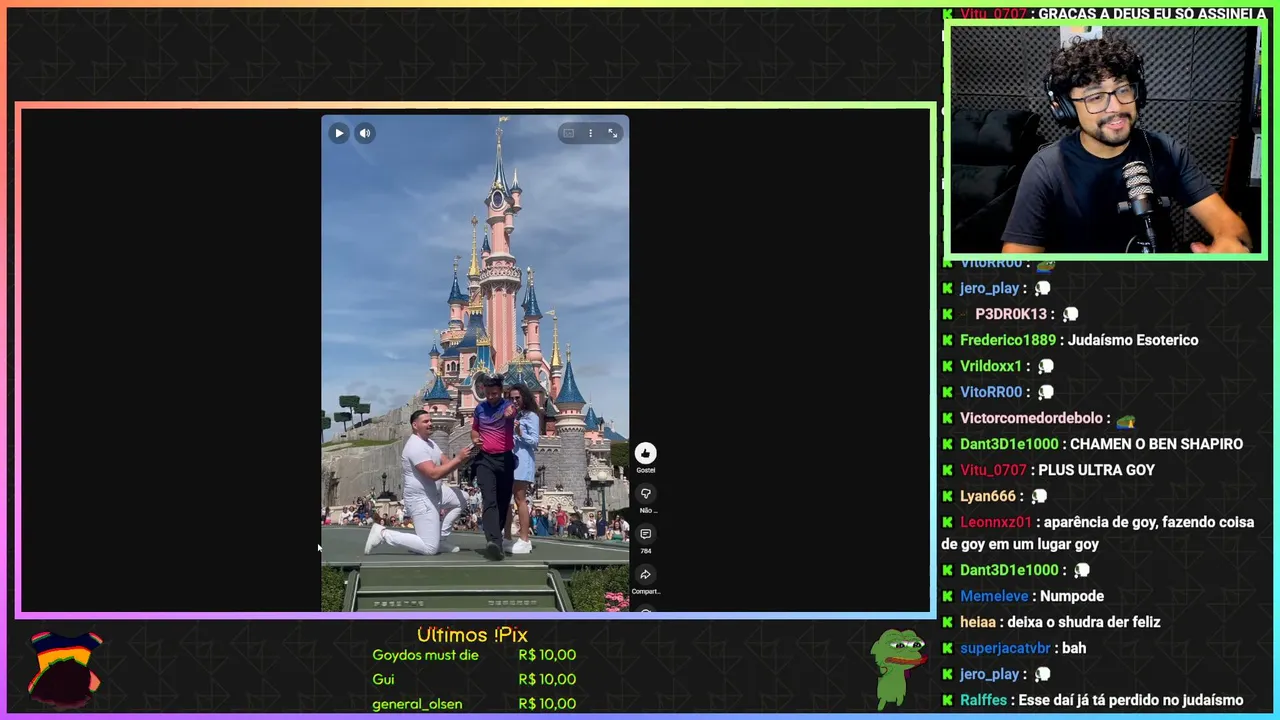The height and width of the screenshot is (720, 1280).
Task: Click the Kick badge beside Raffes
Action: click(947, 700)
